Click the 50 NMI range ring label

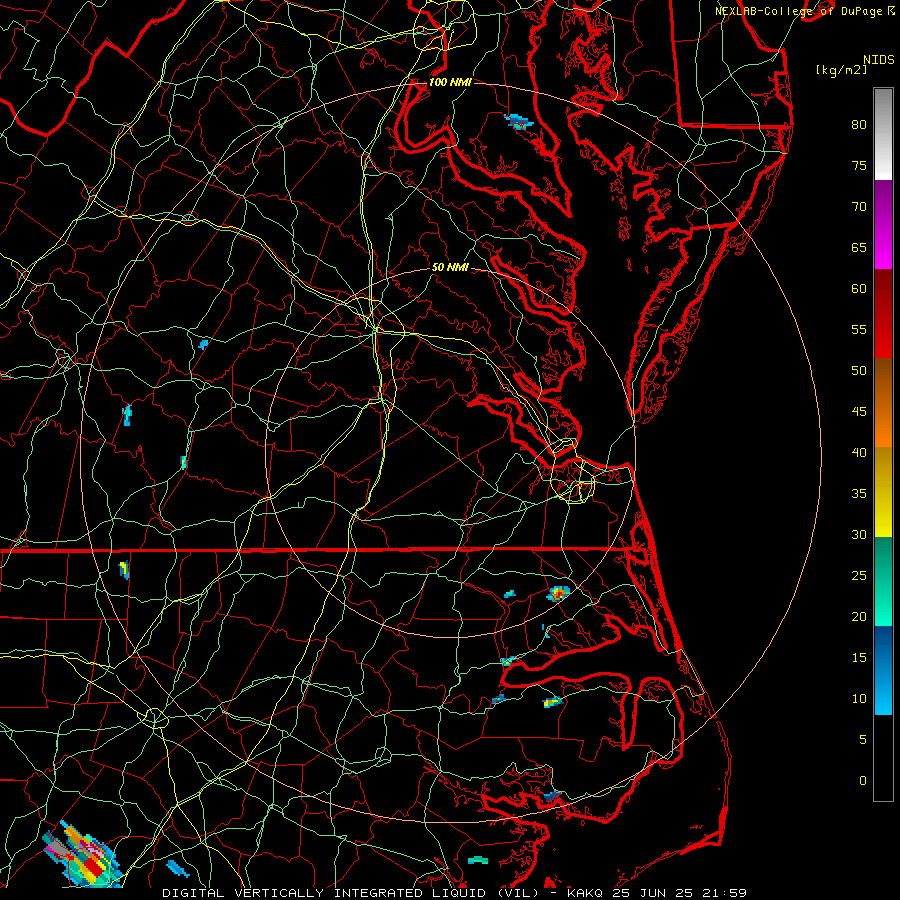pos(450,267)
